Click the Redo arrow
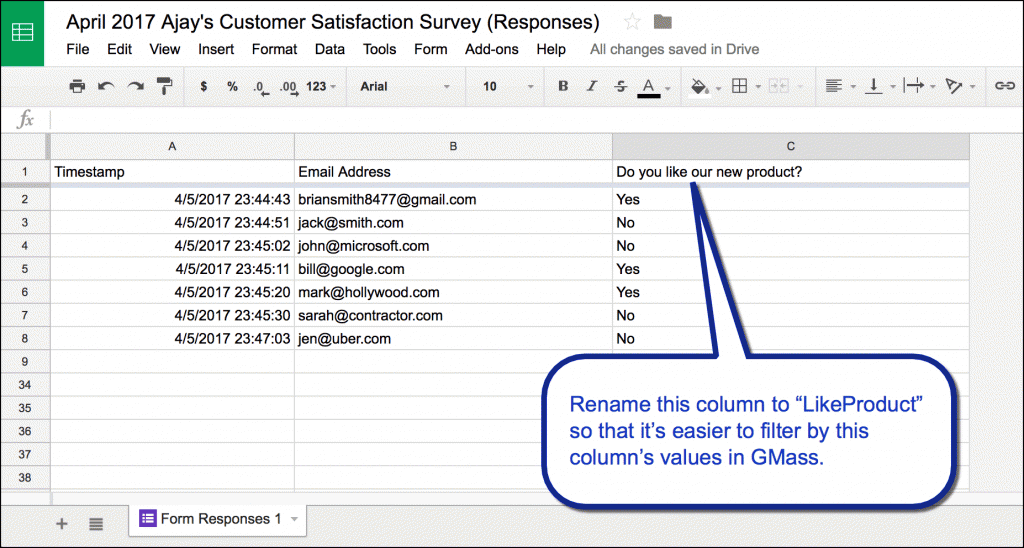This screenshot has height=548, width=1024. point(135,87)
